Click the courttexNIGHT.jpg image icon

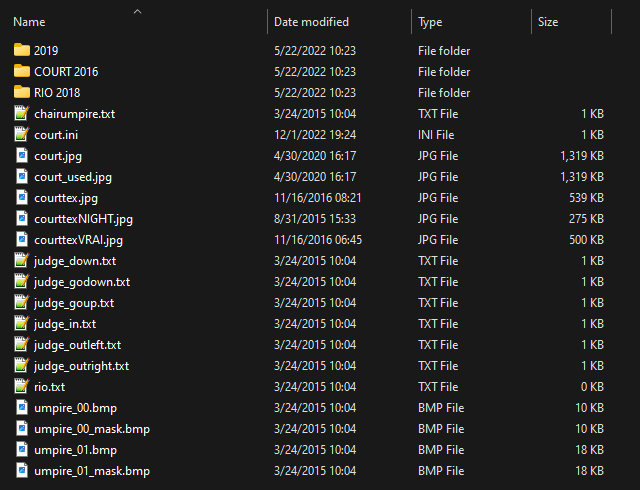22,218
